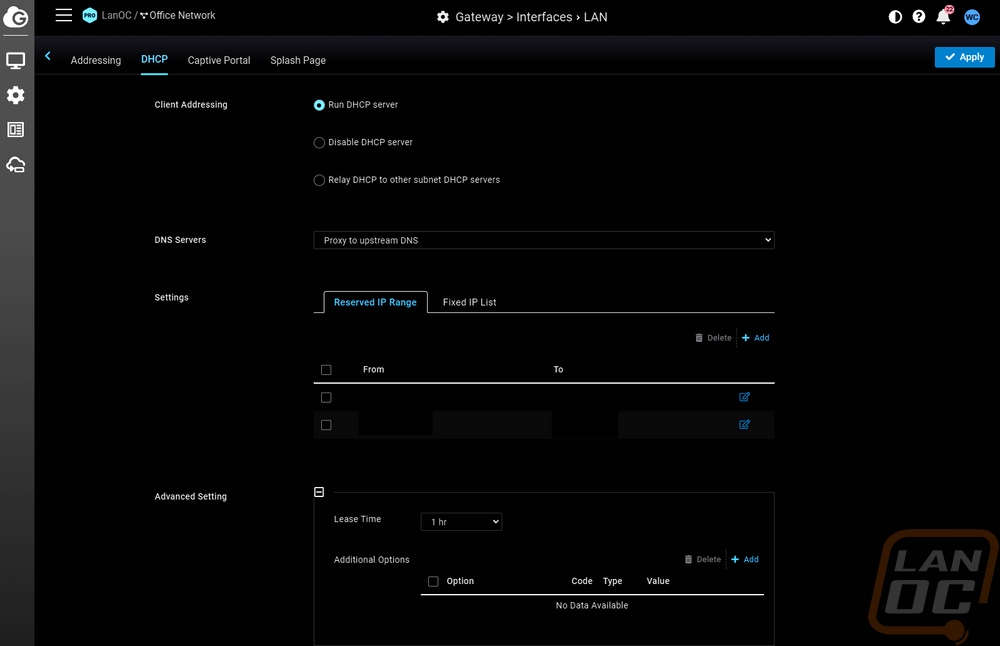Image resolution: width=1000 pixels, height=646 pixels.
Task: Click the Code column header
Action: (582, 581)
